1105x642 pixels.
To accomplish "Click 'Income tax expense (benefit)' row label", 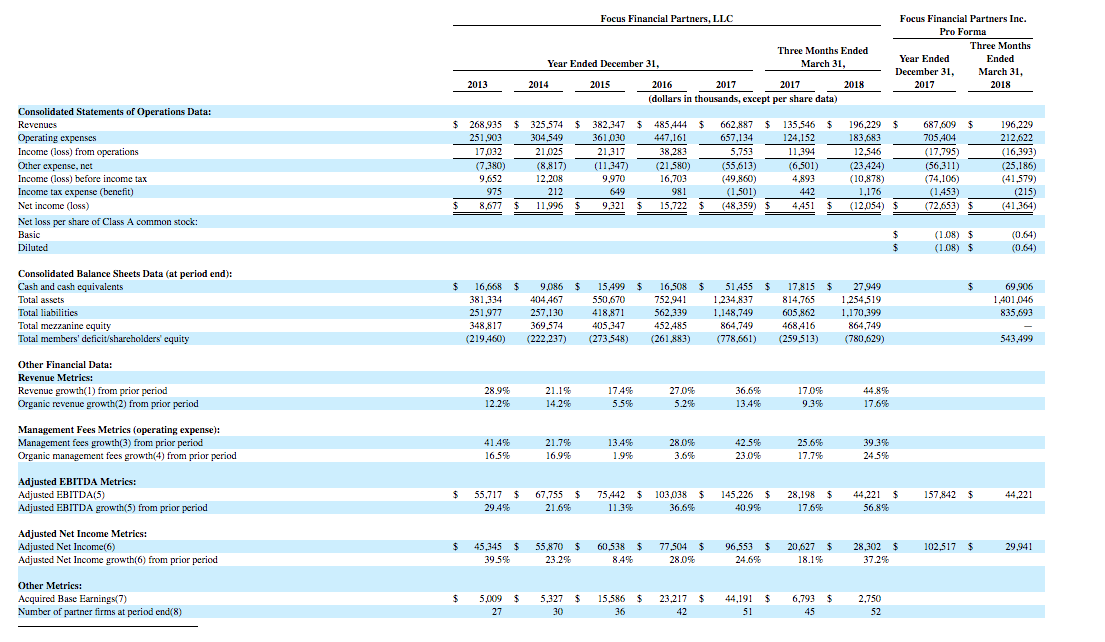I will coord(75,192).
